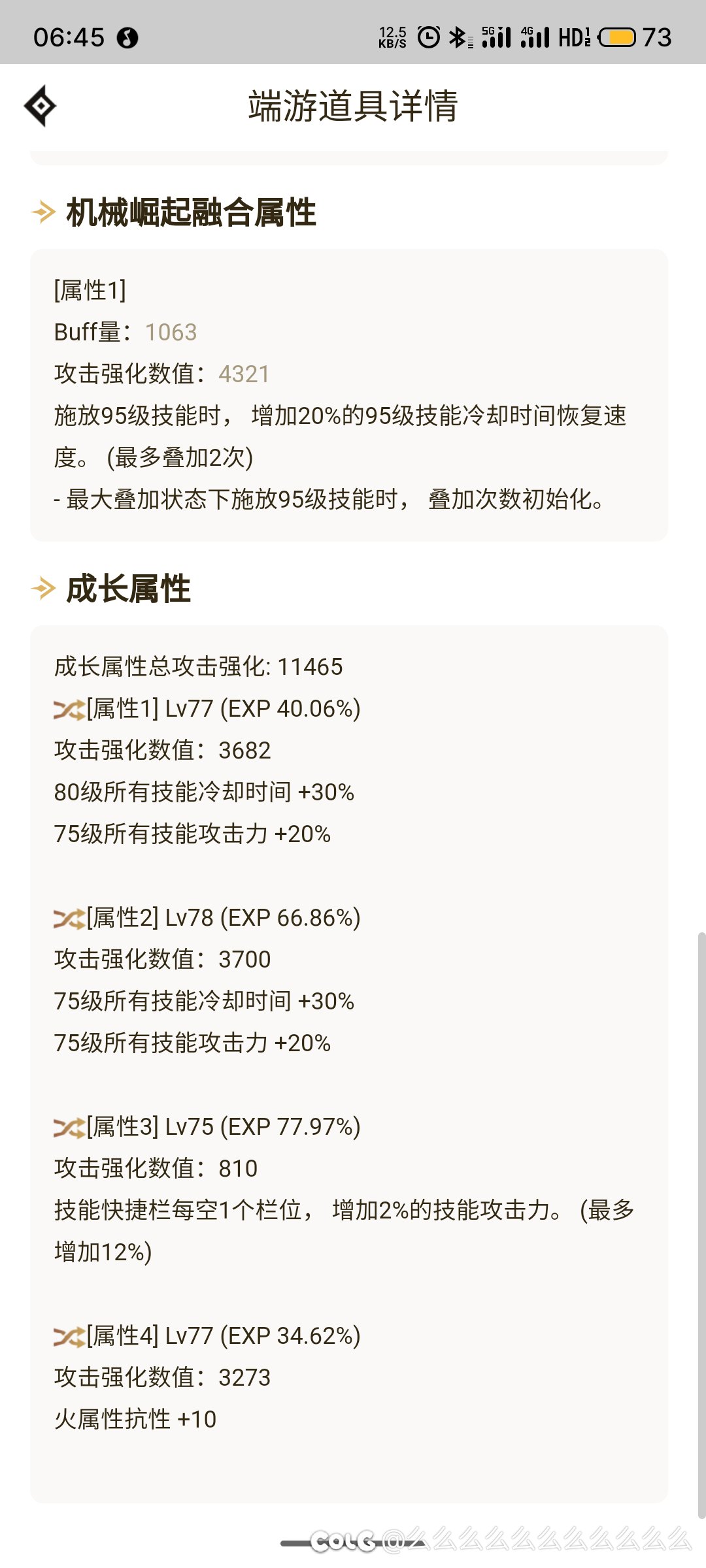Tap the shuffle icon beside 属性3 Lv75
Screen dimensions: 706x1568
(69, 1128)
